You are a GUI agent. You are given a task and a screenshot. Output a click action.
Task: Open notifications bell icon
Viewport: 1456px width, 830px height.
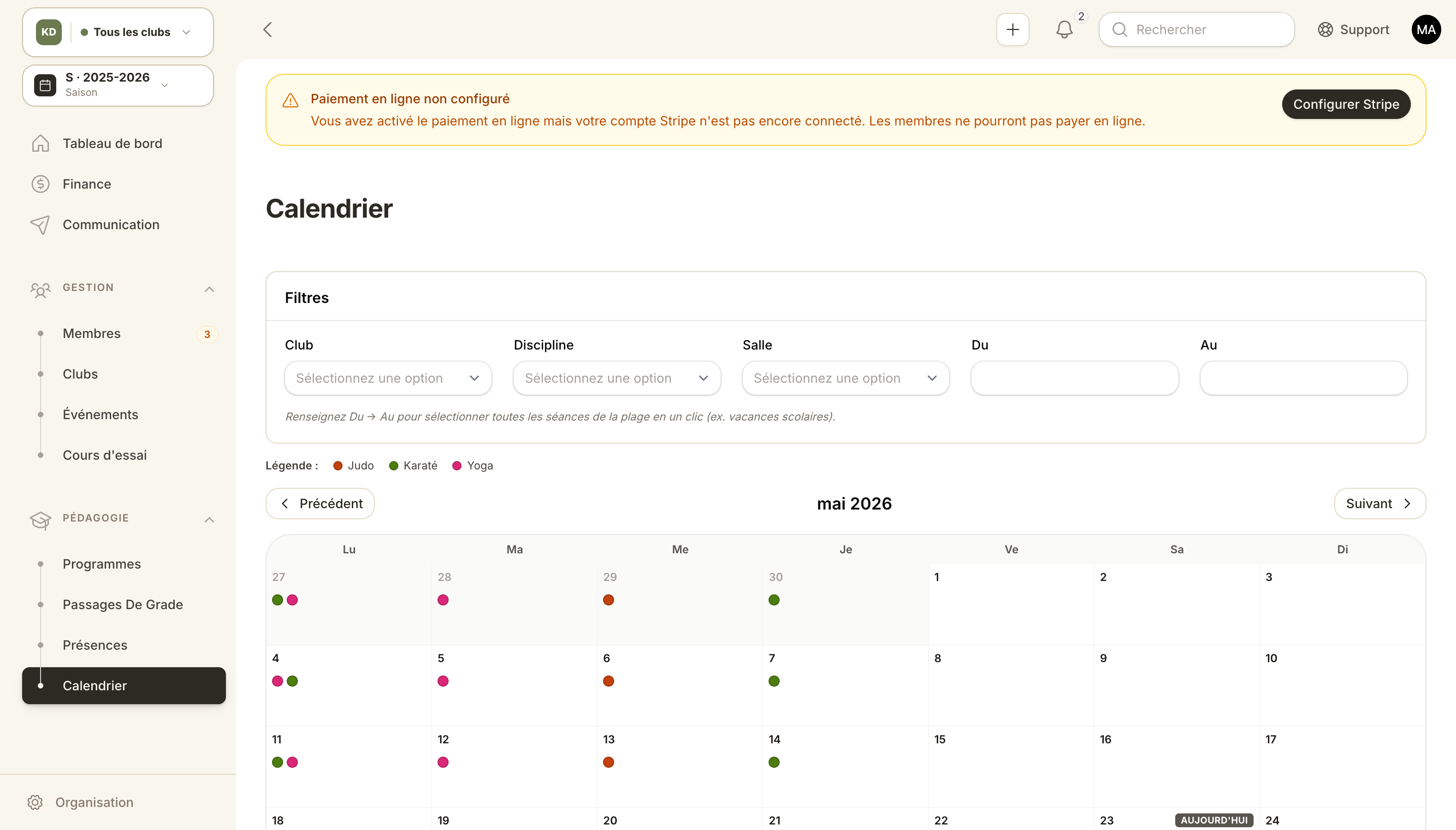1064,30
